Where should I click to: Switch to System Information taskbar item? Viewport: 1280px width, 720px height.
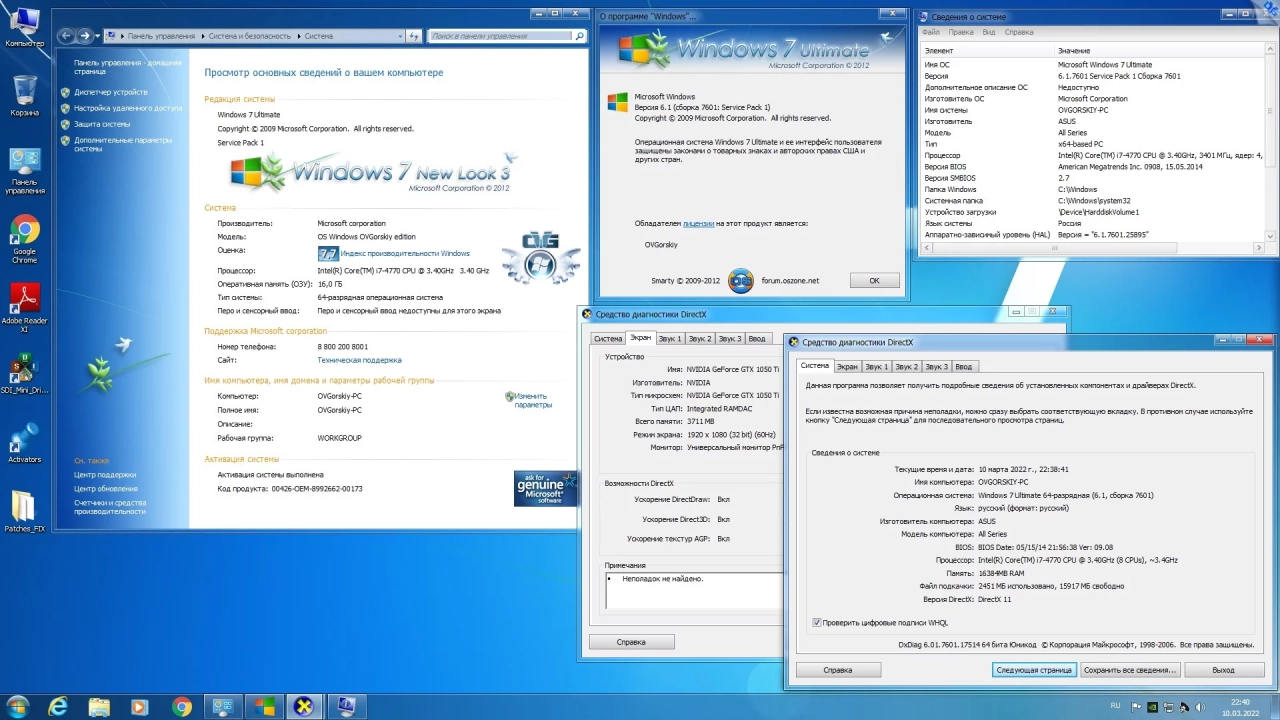pos(345,707)
